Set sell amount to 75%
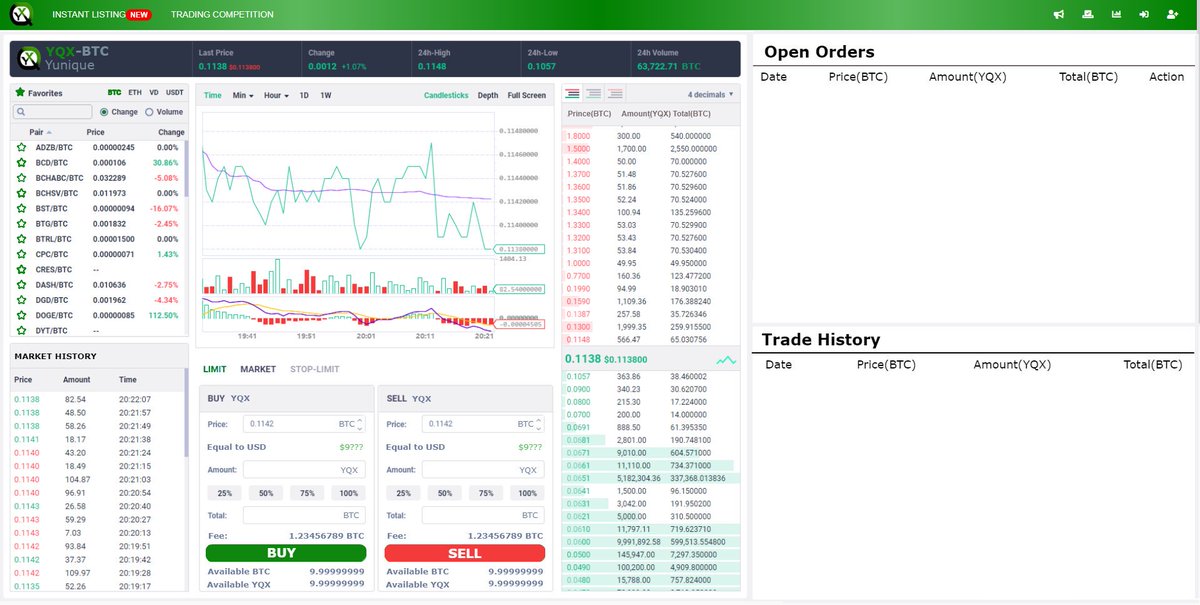The width and height of the screenshot is (1200, 605). (486, 493)
